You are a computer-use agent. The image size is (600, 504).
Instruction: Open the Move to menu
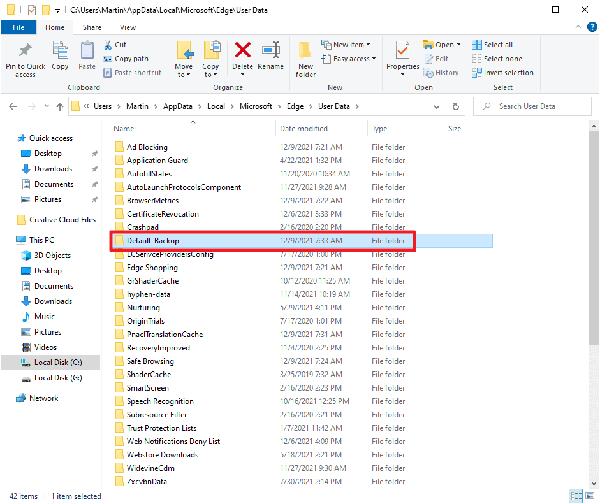click(x=184, y=59)
